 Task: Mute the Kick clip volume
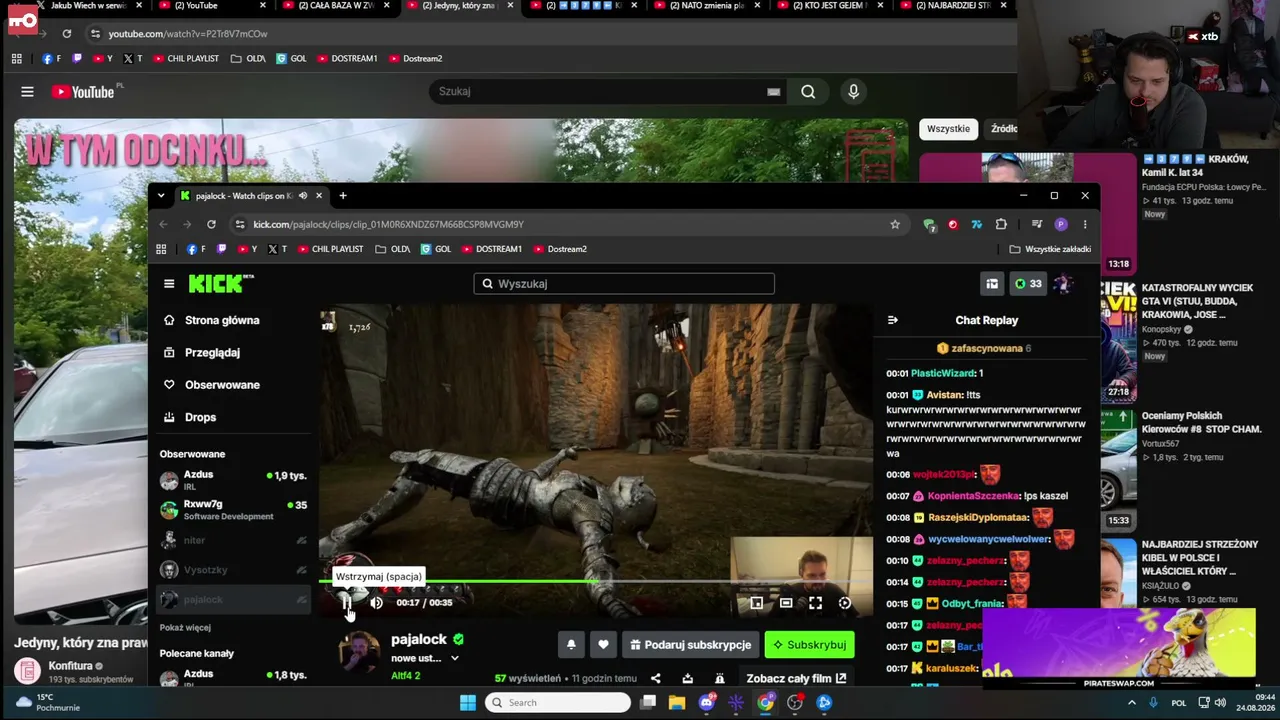pyautogui.click(x=376, y=602)
